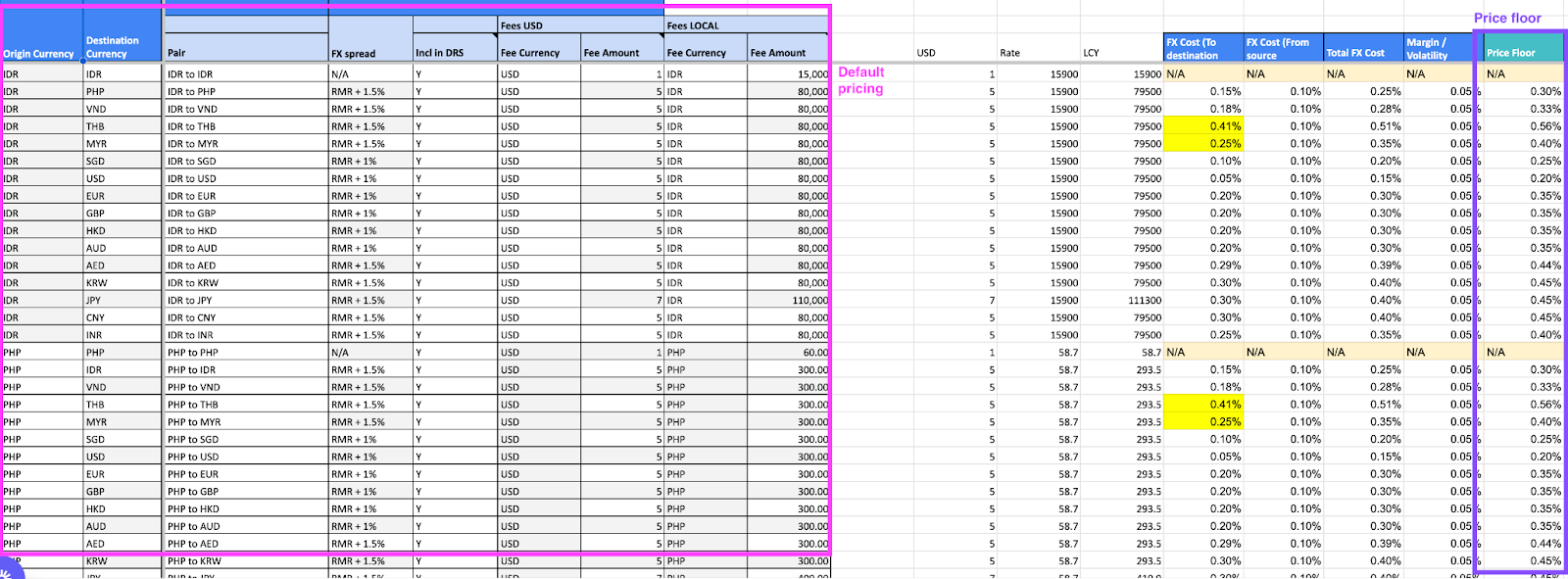Click the IDR to USD pair cell
The image size is (1568, 579).
click(x=246, y=178)
